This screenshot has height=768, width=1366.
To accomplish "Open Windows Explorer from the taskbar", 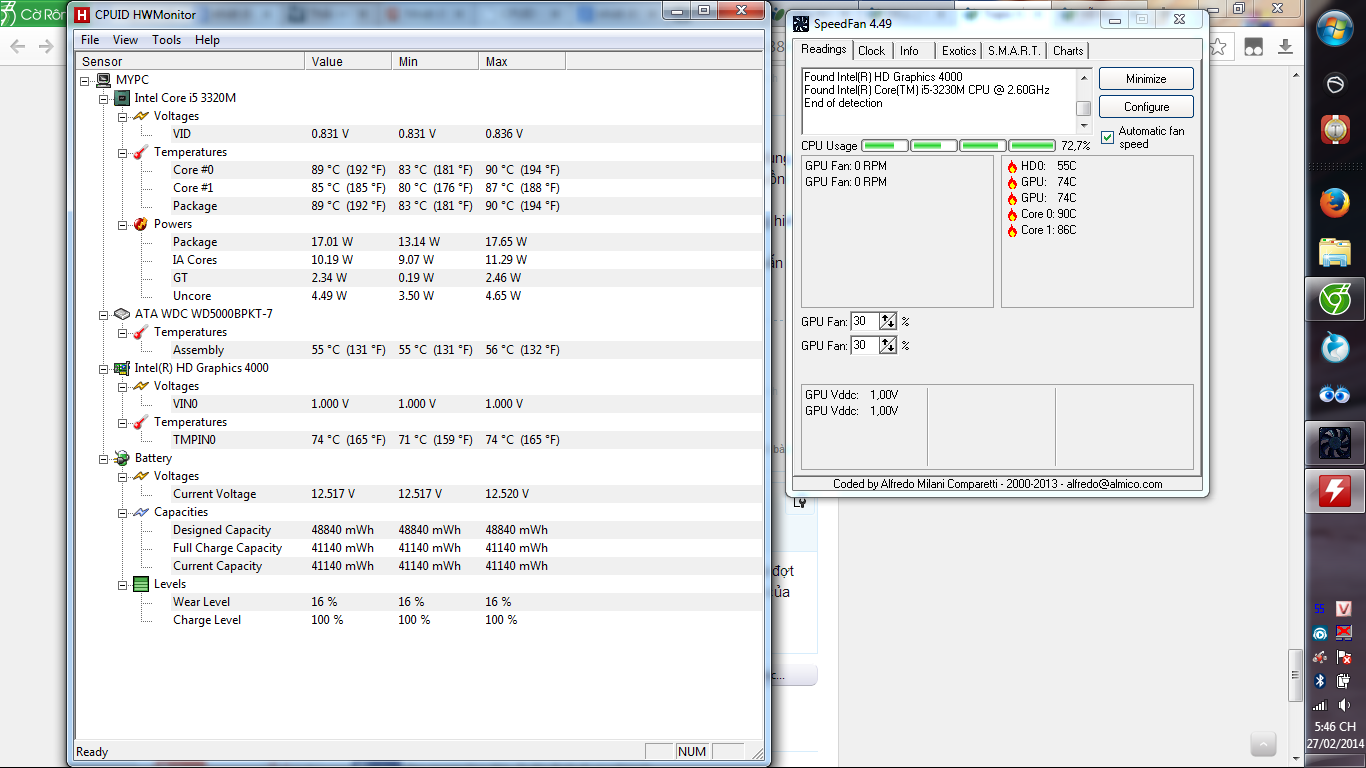I will 1335,252.
